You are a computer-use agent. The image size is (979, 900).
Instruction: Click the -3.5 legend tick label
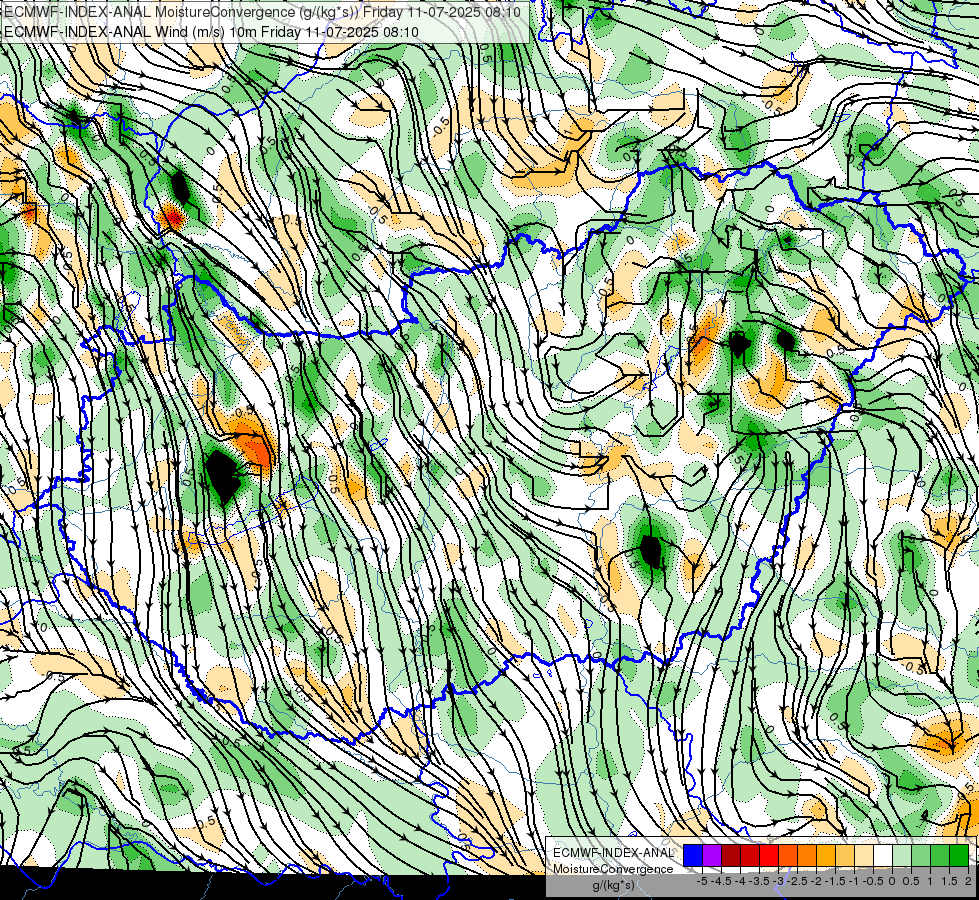tap(759, 881)
